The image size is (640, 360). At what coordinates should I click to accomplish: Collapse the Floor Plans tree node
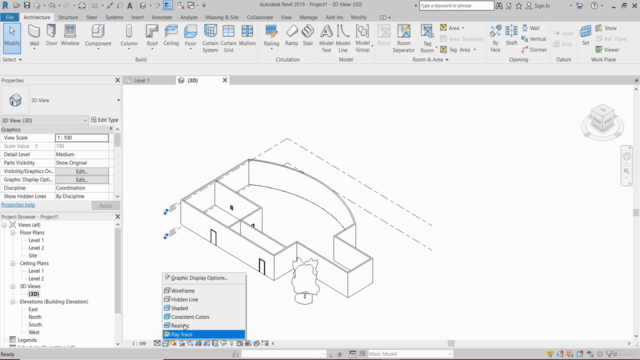tap(13, 233)
